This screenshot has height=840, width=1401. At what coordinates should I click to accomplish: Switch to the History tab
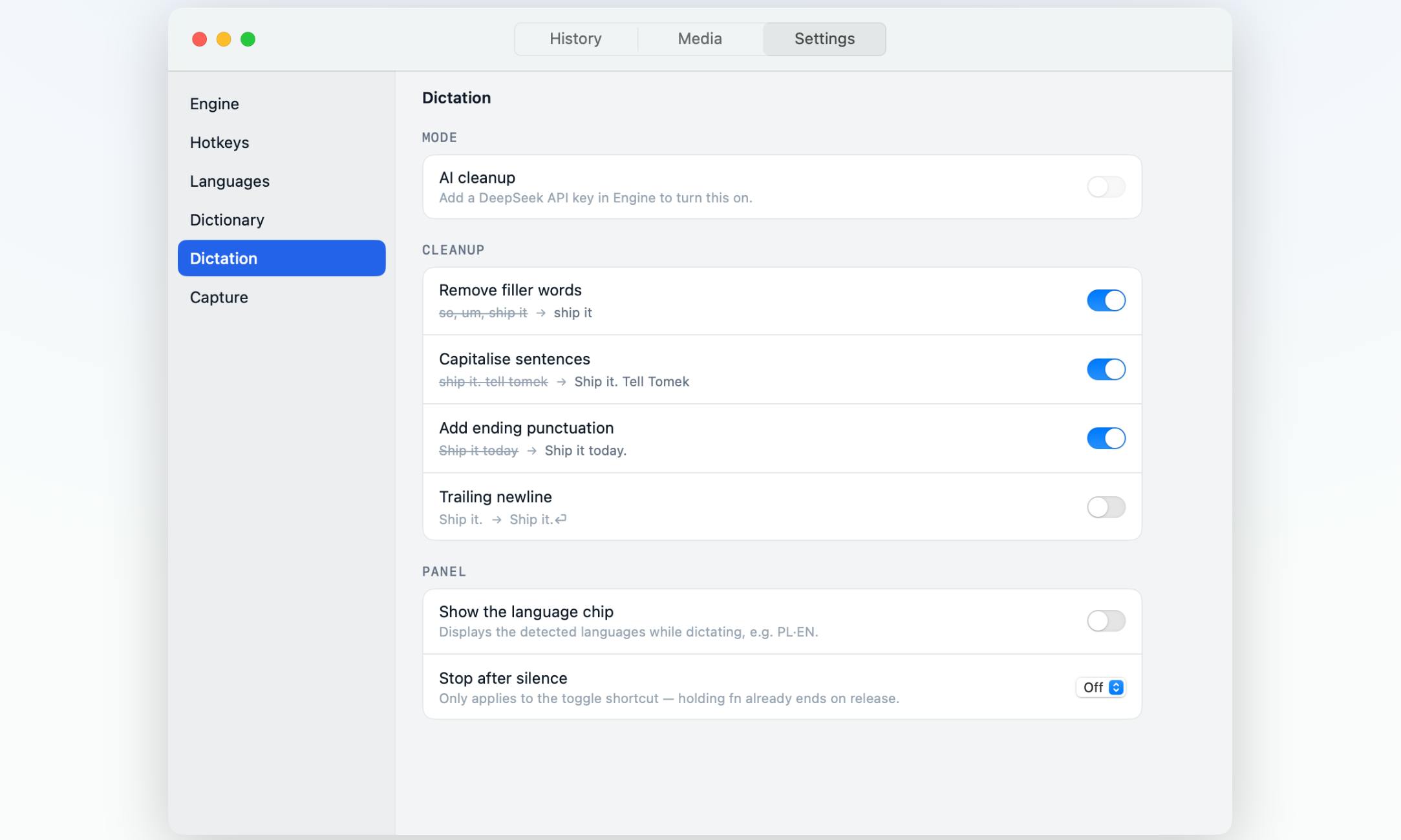[x=575, y=39]
